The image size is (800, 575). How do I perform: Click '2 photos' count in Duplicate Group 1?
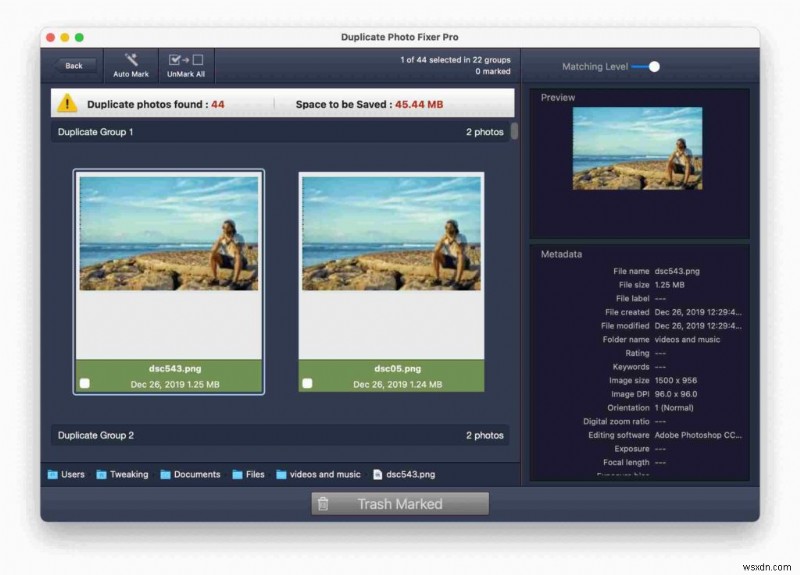(x=485, y=132)
